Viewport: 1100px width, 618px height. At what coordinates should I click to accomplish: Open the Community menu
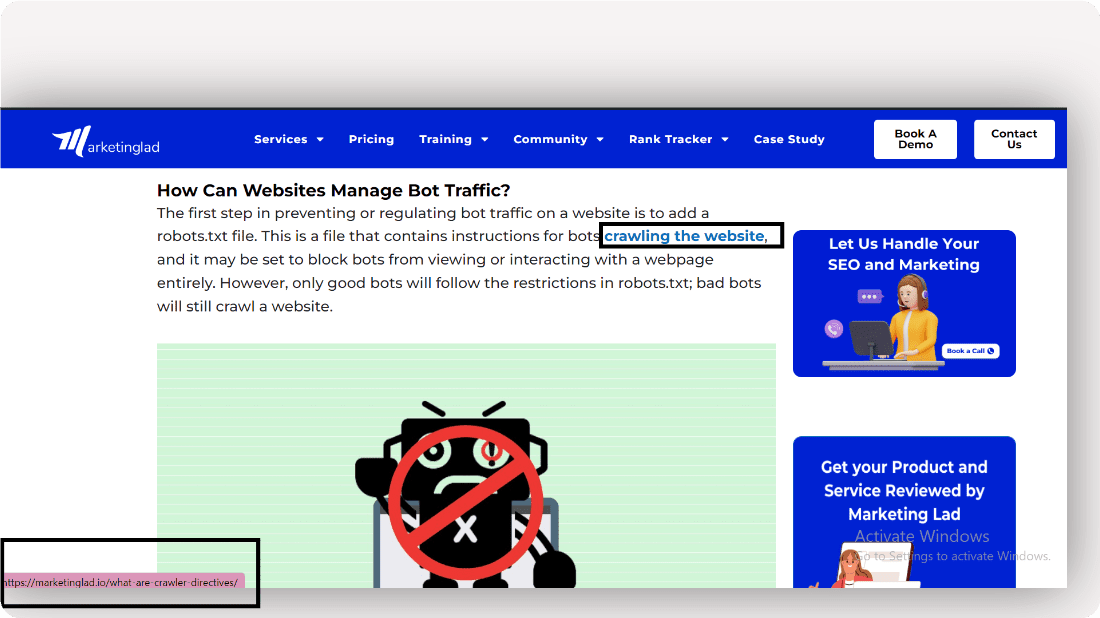coord(550,139)
